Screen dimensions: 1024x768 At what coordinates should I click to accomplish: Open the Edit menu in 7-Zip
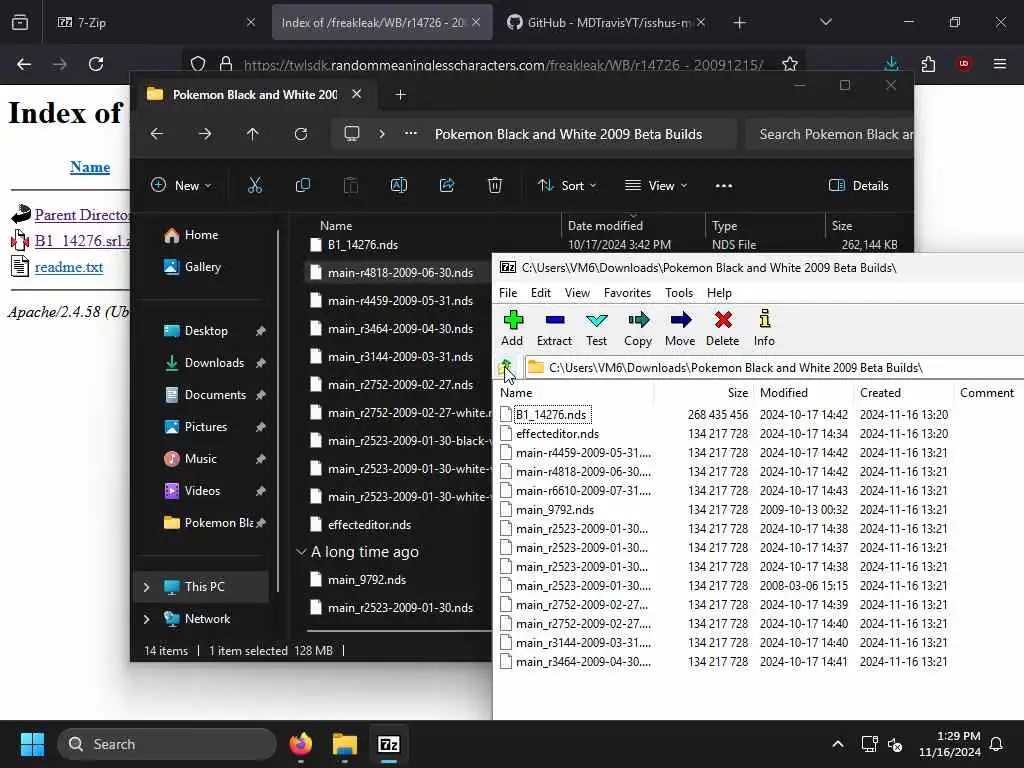[x=541, y=293]
